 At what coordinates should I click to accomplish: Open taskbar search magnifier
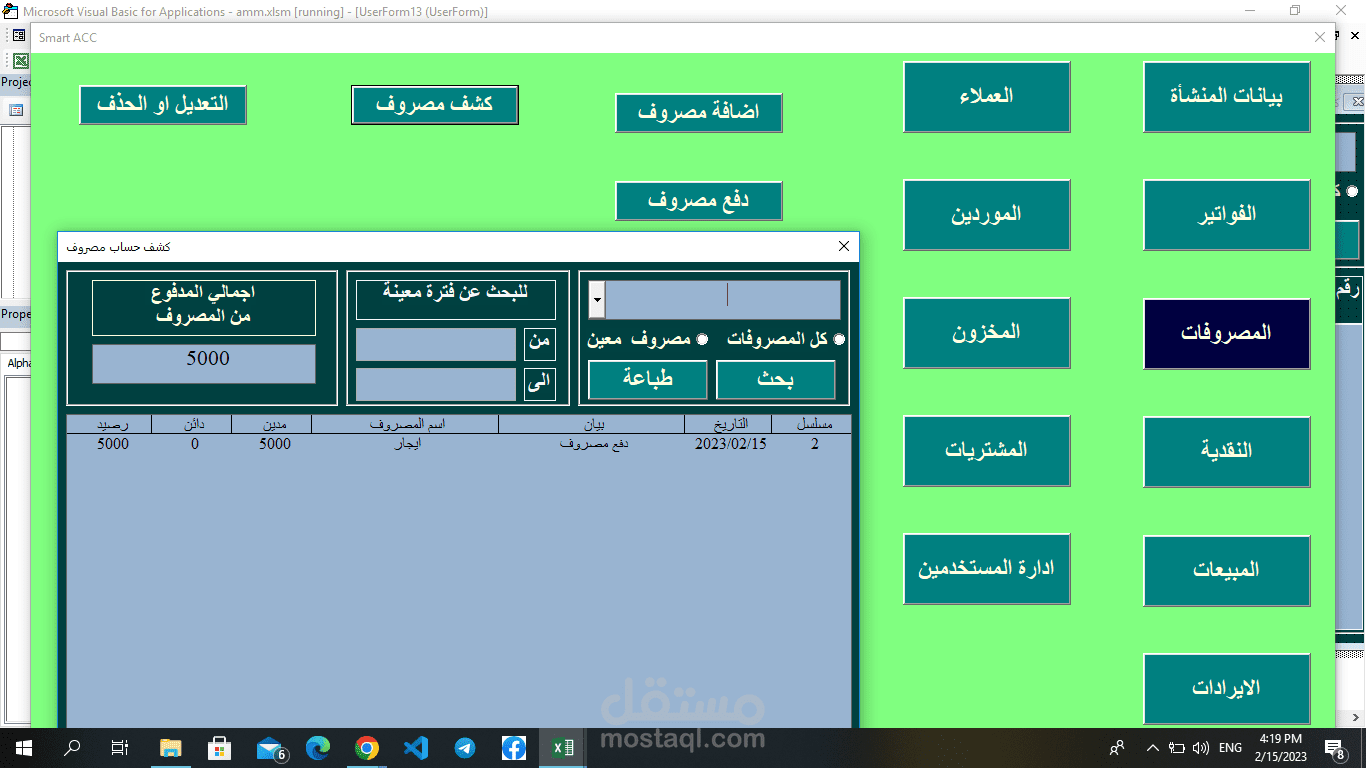click(72, 748)
